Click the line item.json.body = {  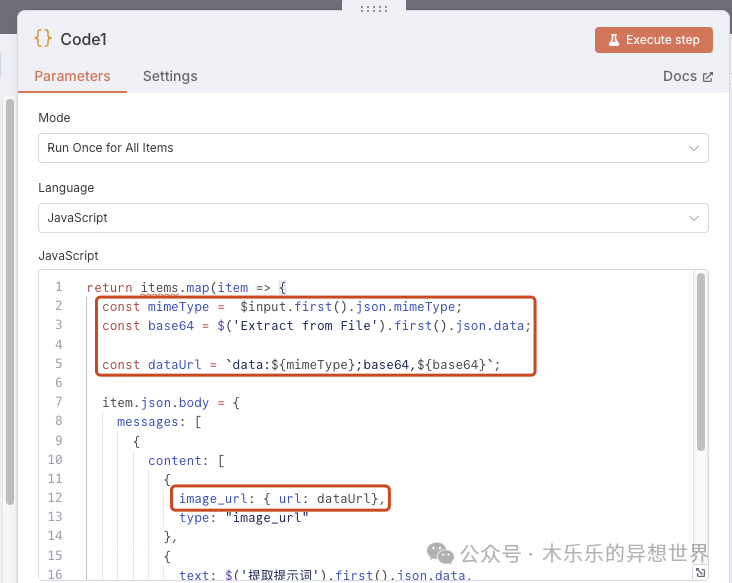tap(171, 402)
